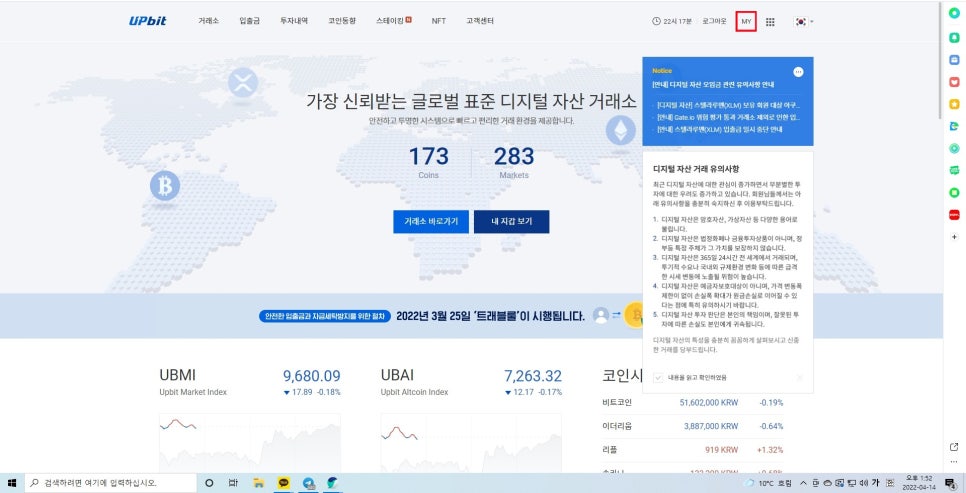The height and width of the screenshot is (493, 966).
Task: Open notice about Gate.io 위험 평가
Action: click(x=728, y=117)
